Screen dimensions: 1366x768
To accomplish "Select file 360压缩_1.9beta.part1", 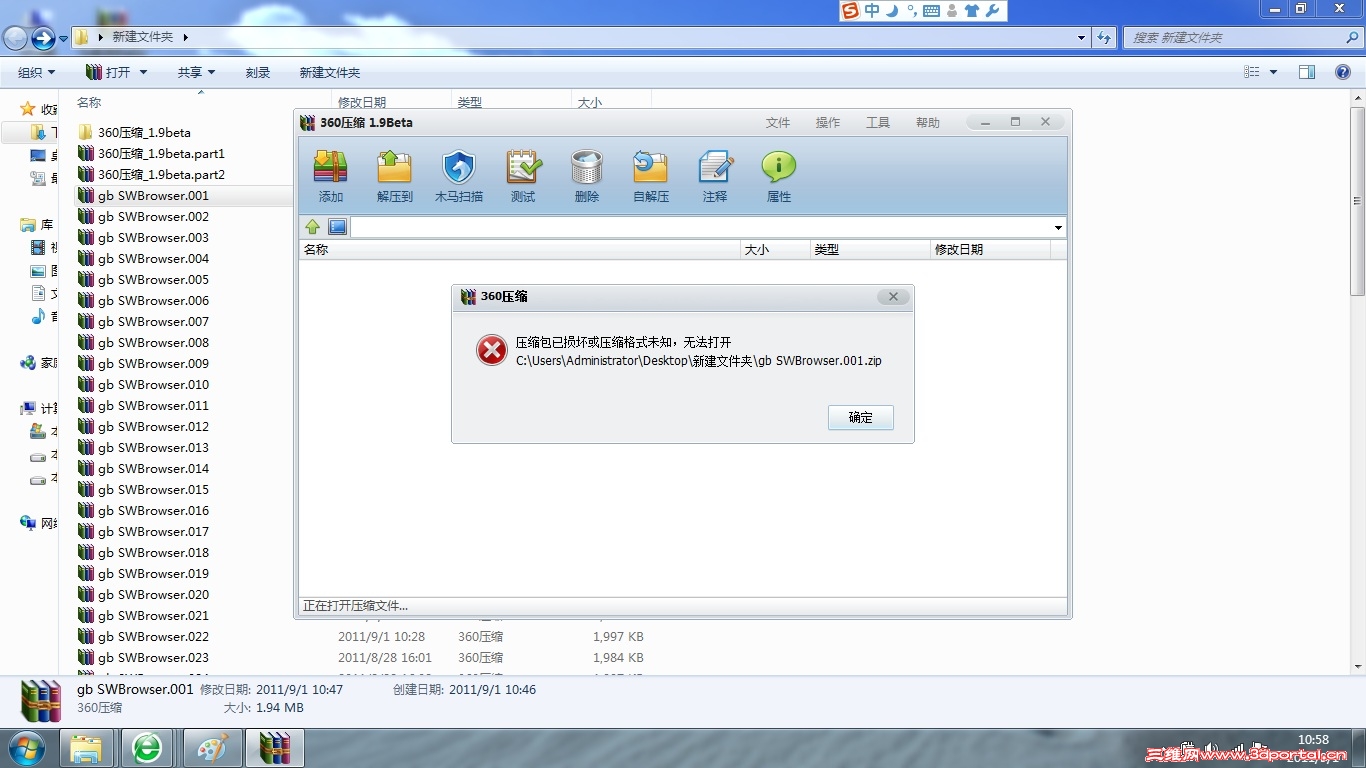I will click(161, 153).
